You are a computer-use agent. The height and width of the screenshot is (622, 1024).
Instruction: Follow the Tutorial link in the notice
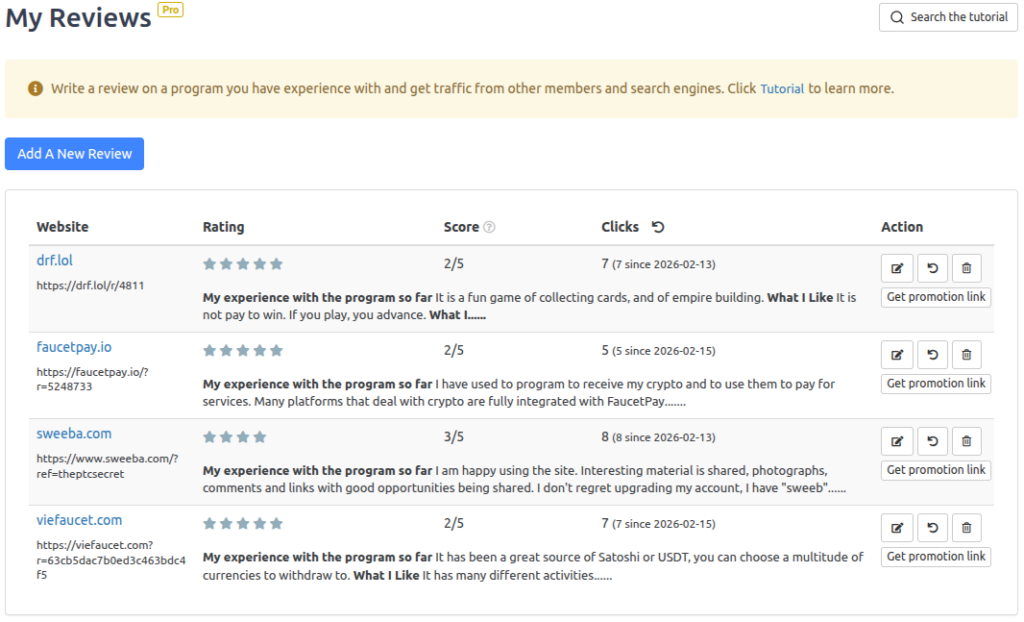[782, 89]
